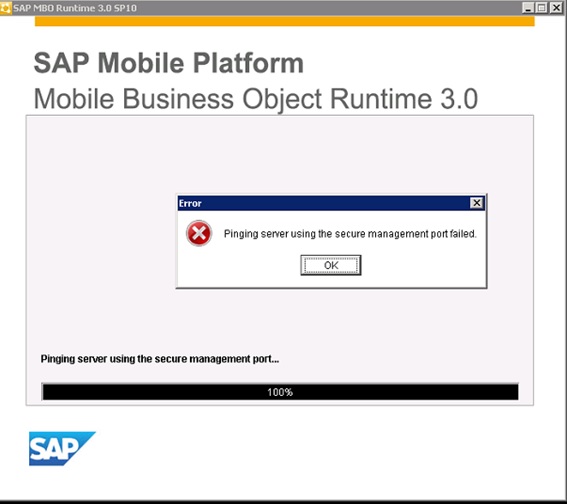Close the SAP MBO Runtime installer window
The image size is (567, 504).
click(556, 8)
